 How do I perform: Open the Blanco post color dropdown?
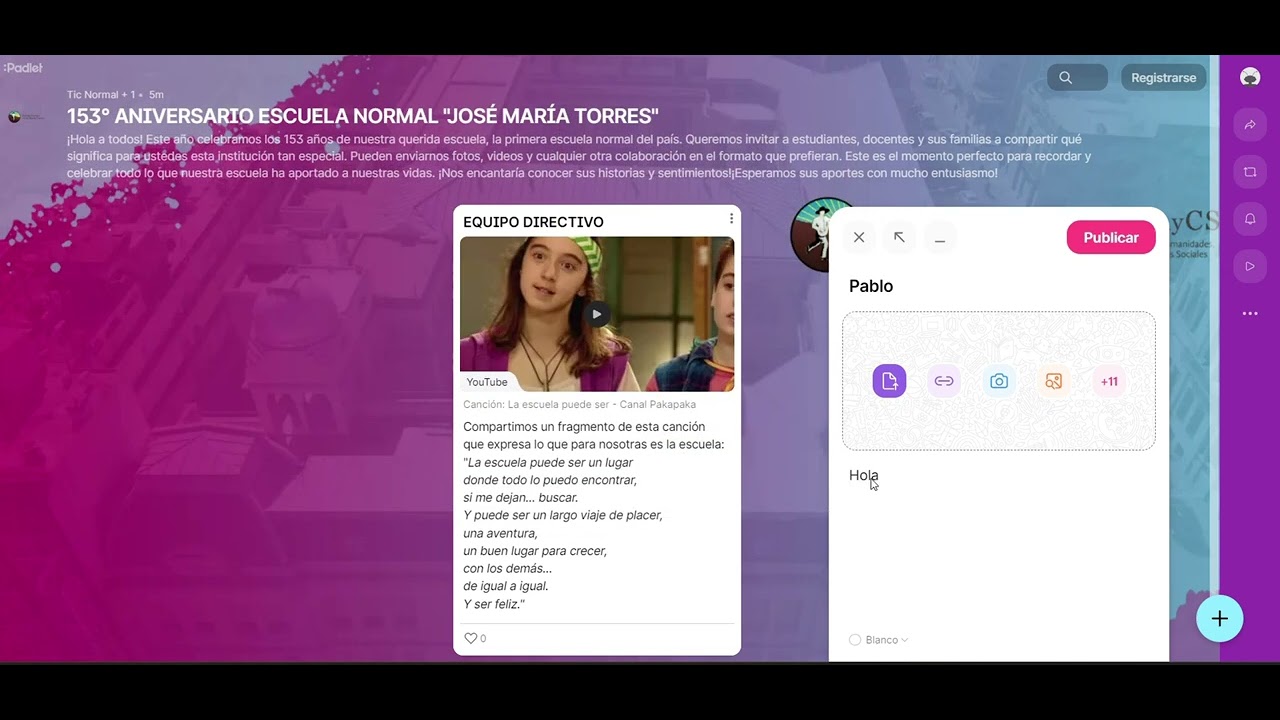point(879,640)
